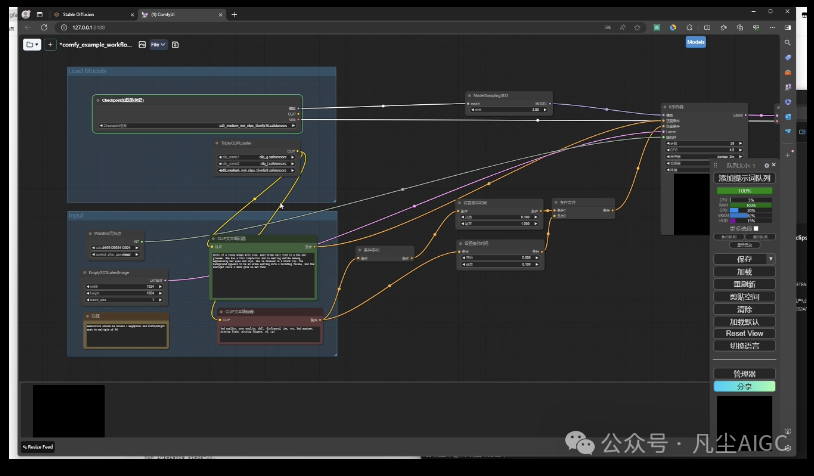
Task: Close the queue panel with the X
Action: [774, 165]
